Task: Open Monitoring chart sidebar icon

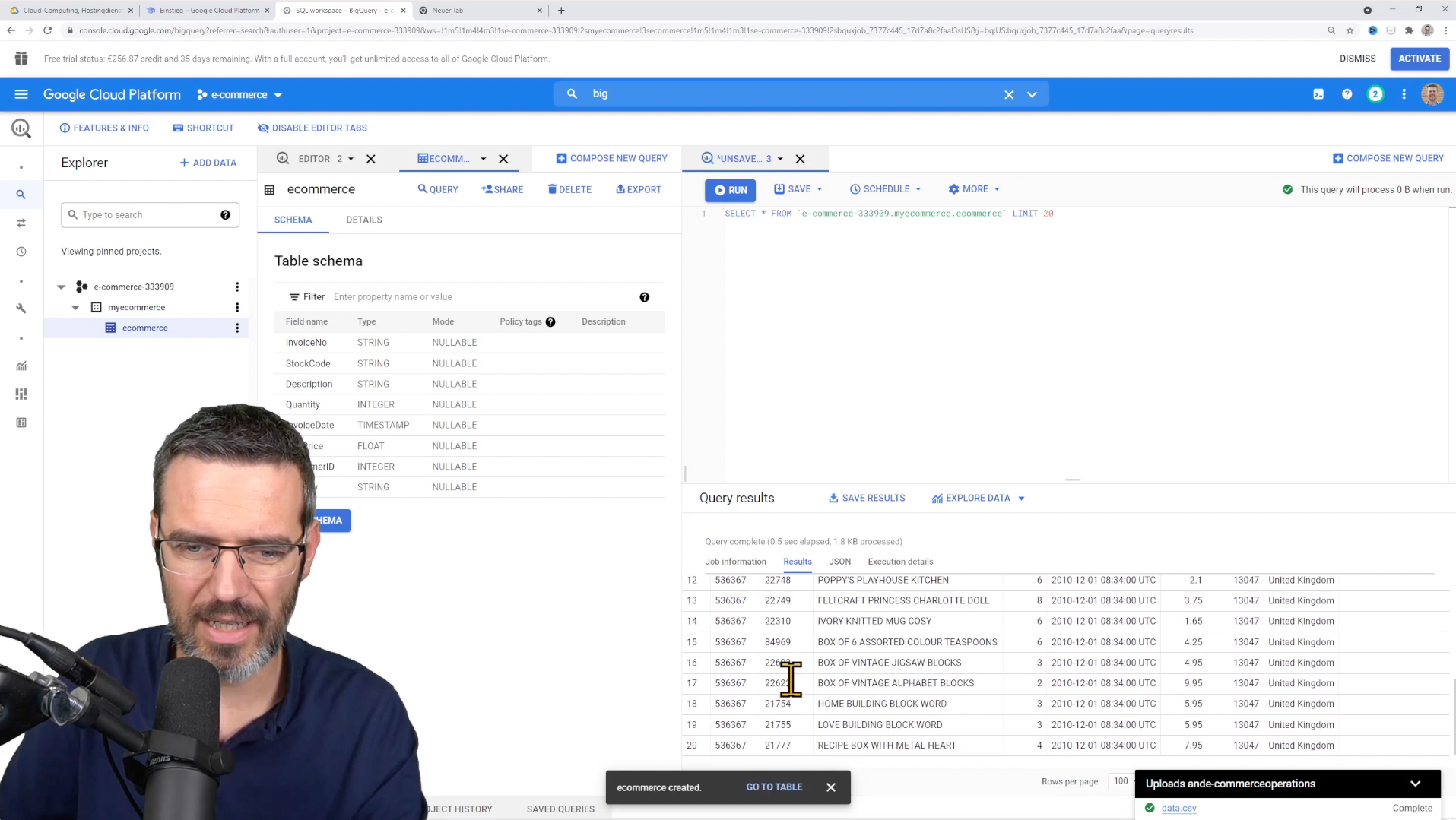Action: coord(21,366)
